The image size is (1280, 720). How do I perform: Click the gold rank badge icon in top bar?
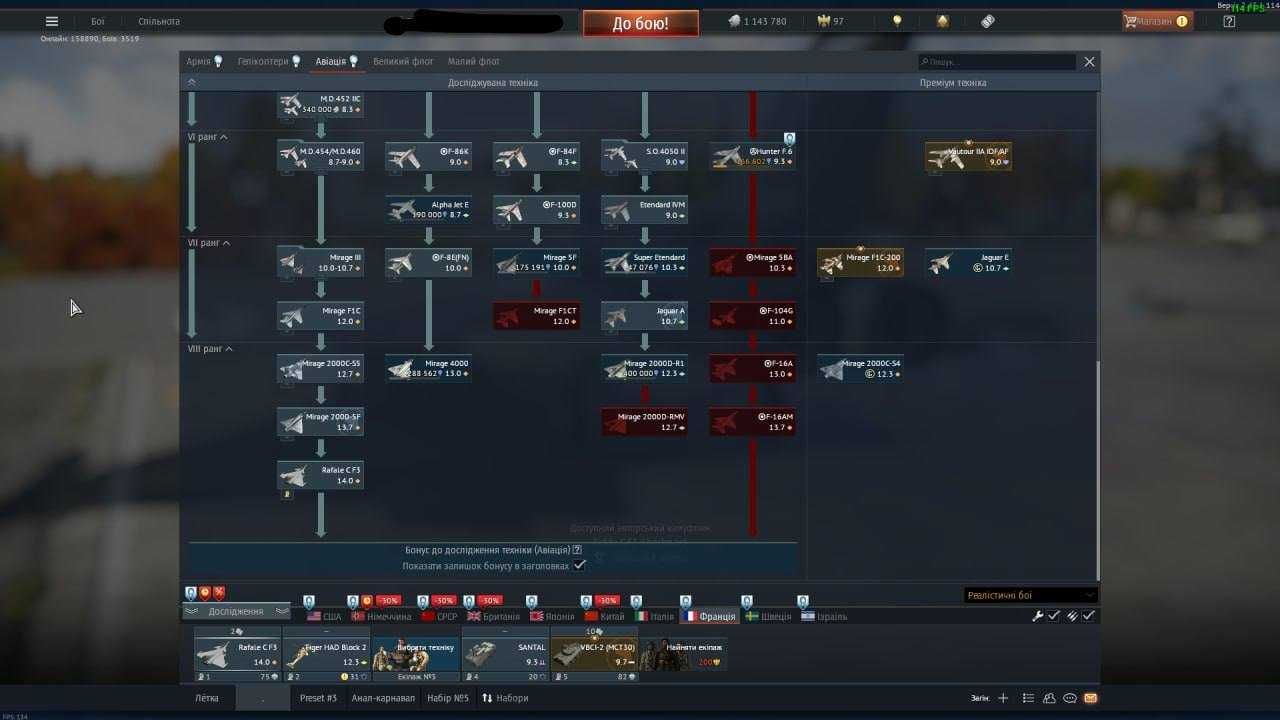click(x=943, y=21)
